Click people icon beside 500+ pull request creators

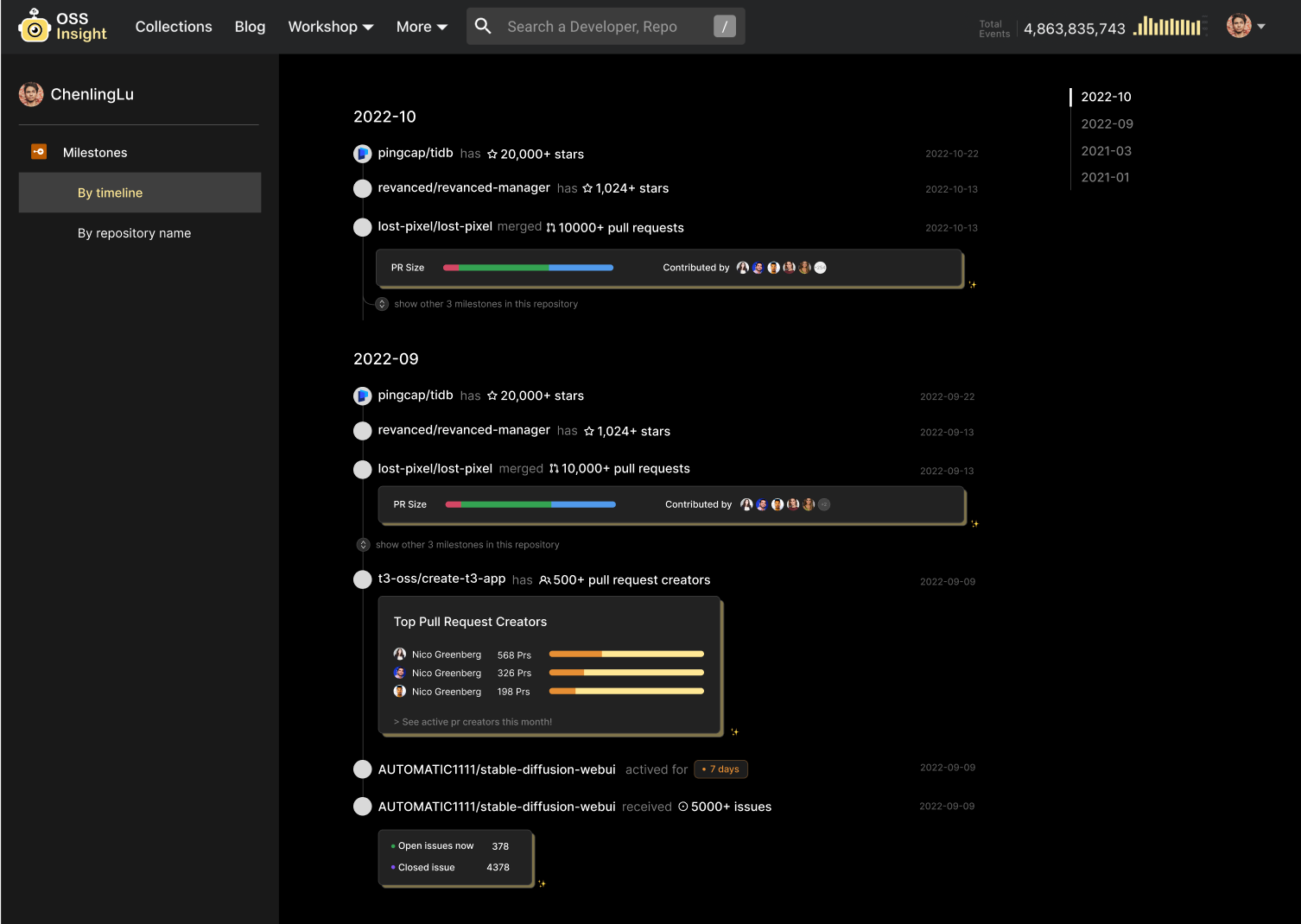coord(545,580)
